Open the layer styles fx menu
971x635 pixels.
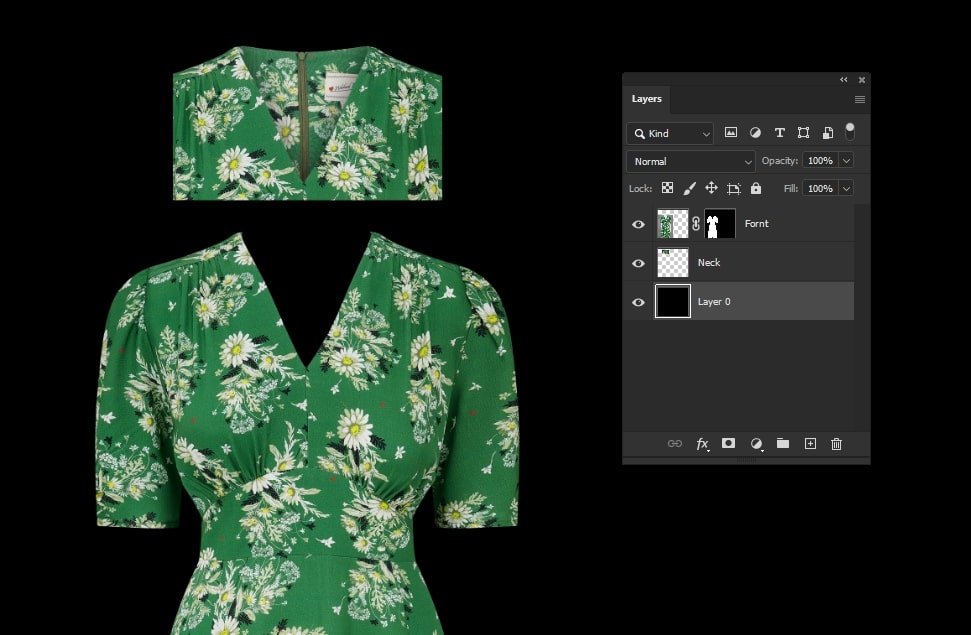pos(702,443)
